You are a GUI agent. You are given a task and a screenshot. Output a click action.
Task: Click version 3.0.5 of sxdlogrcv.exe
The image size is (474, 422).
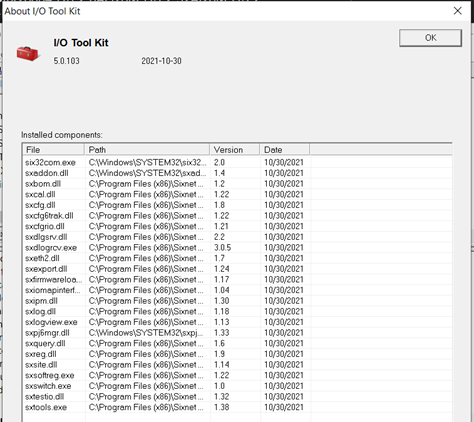222,248
